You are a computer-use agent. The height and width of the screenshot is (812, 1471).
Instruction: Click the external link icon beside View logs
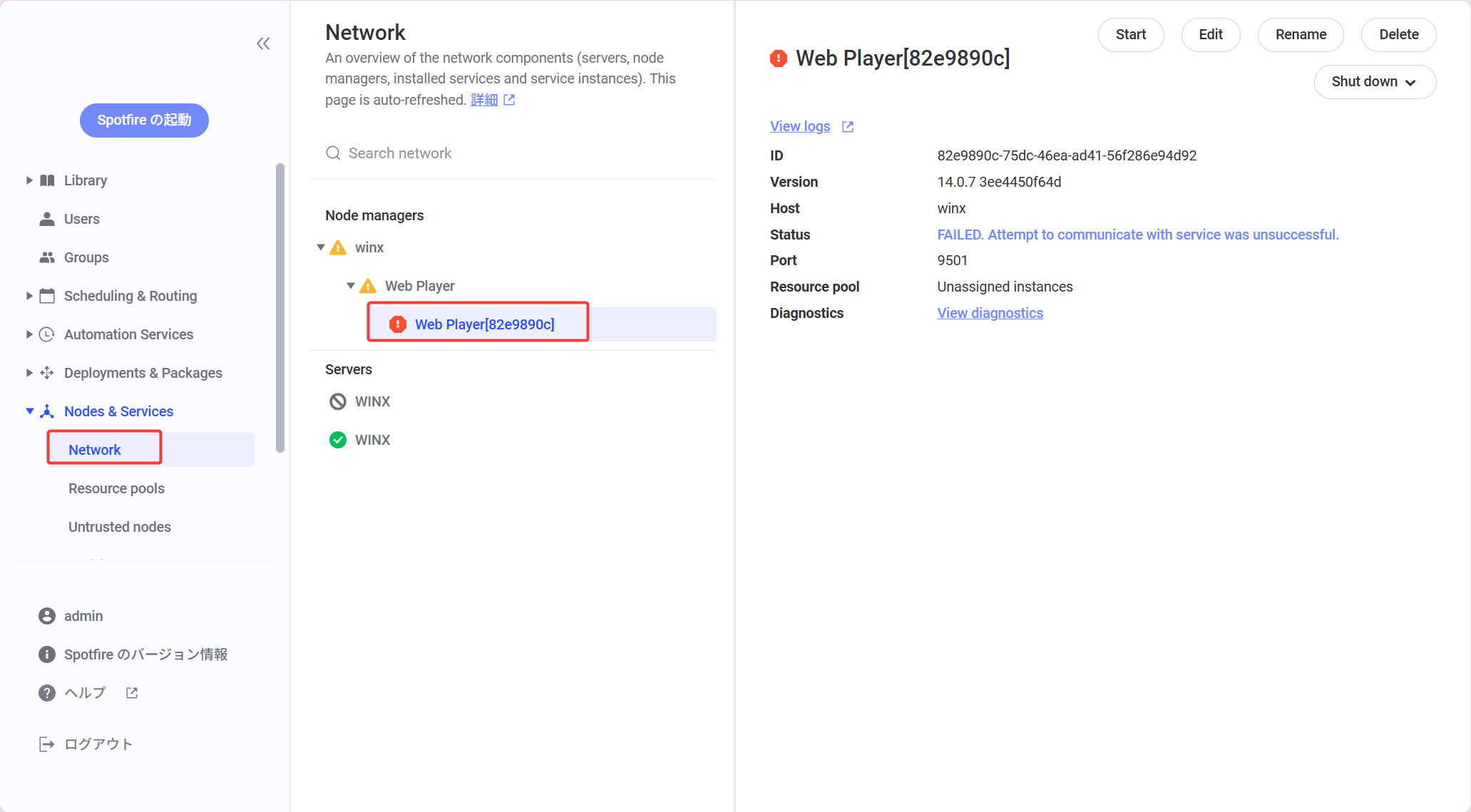click(848, 127)
